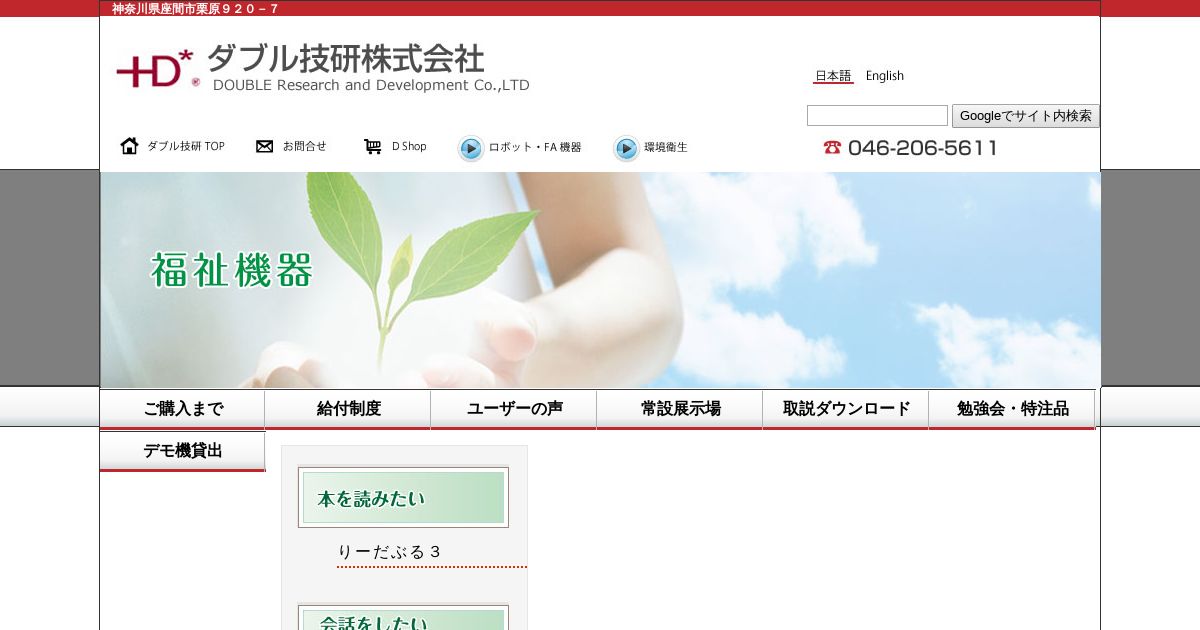Open ダブル技研 TOP link
1200x630 pixels.
(x=186, y=146)
